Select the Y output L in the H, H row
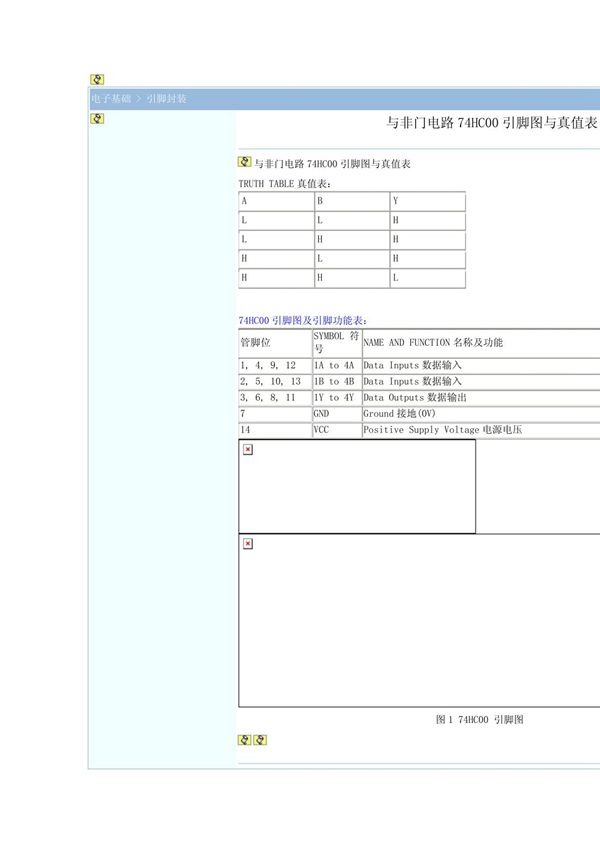Screen dimensions: 600x850 pos(428,278)
